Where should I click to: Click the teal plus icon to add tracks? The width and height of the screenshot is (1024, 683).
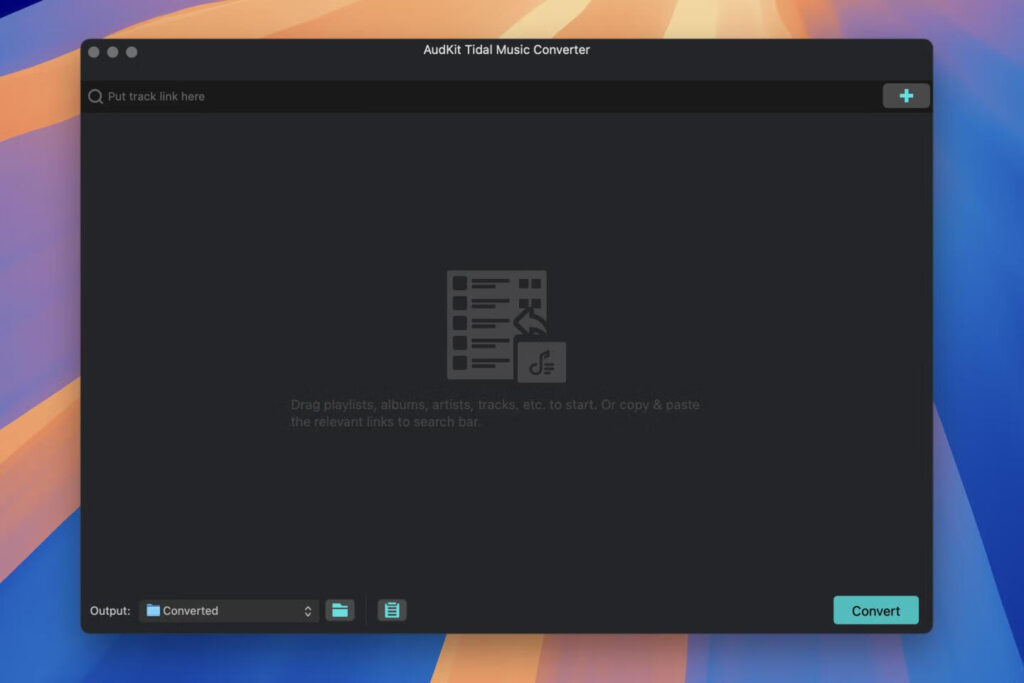(905, 95)
